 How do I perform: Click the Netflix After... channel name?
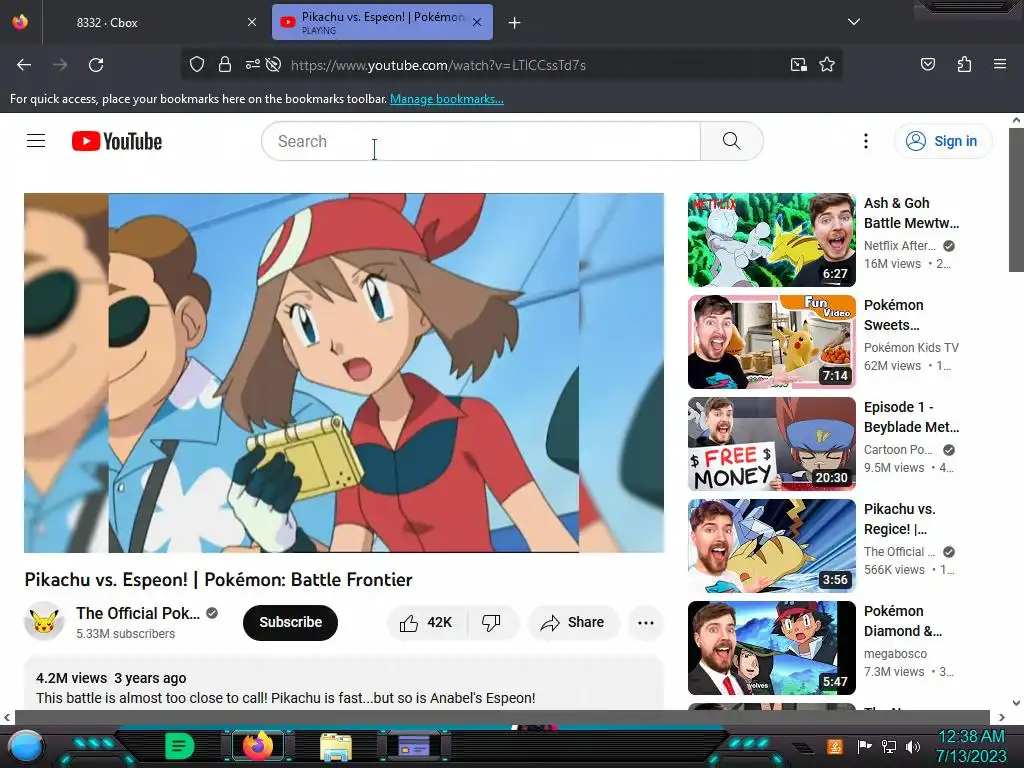tap(900, 246)
